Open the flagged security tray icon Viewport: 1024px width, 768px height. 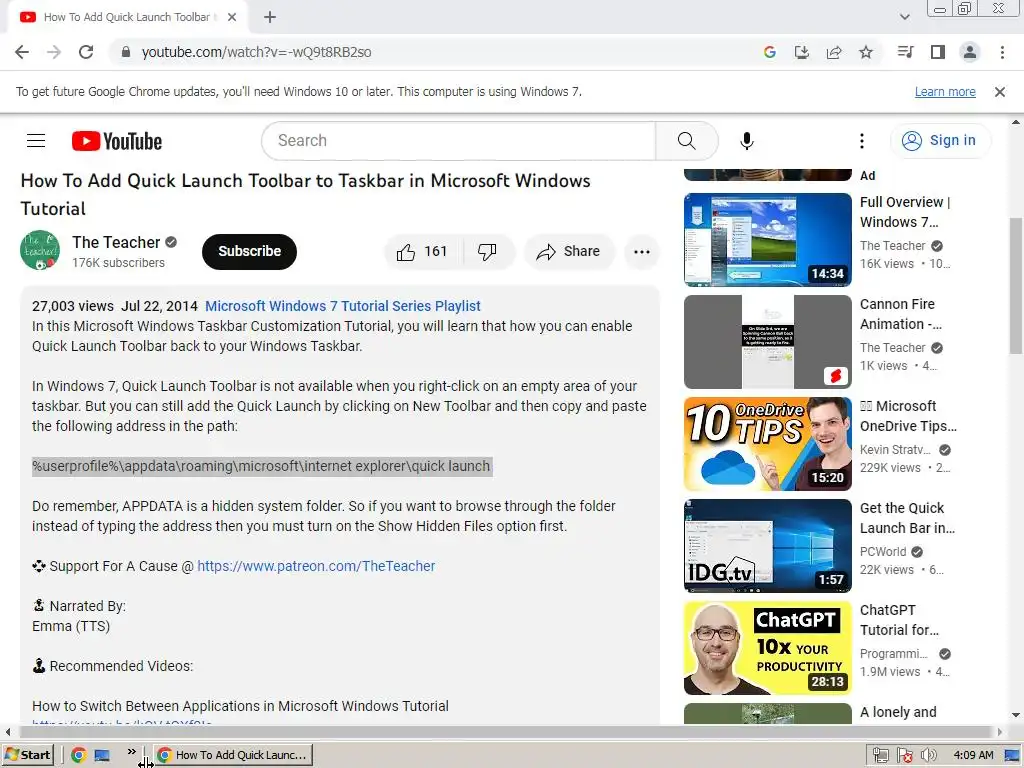(x=904, y=755)
